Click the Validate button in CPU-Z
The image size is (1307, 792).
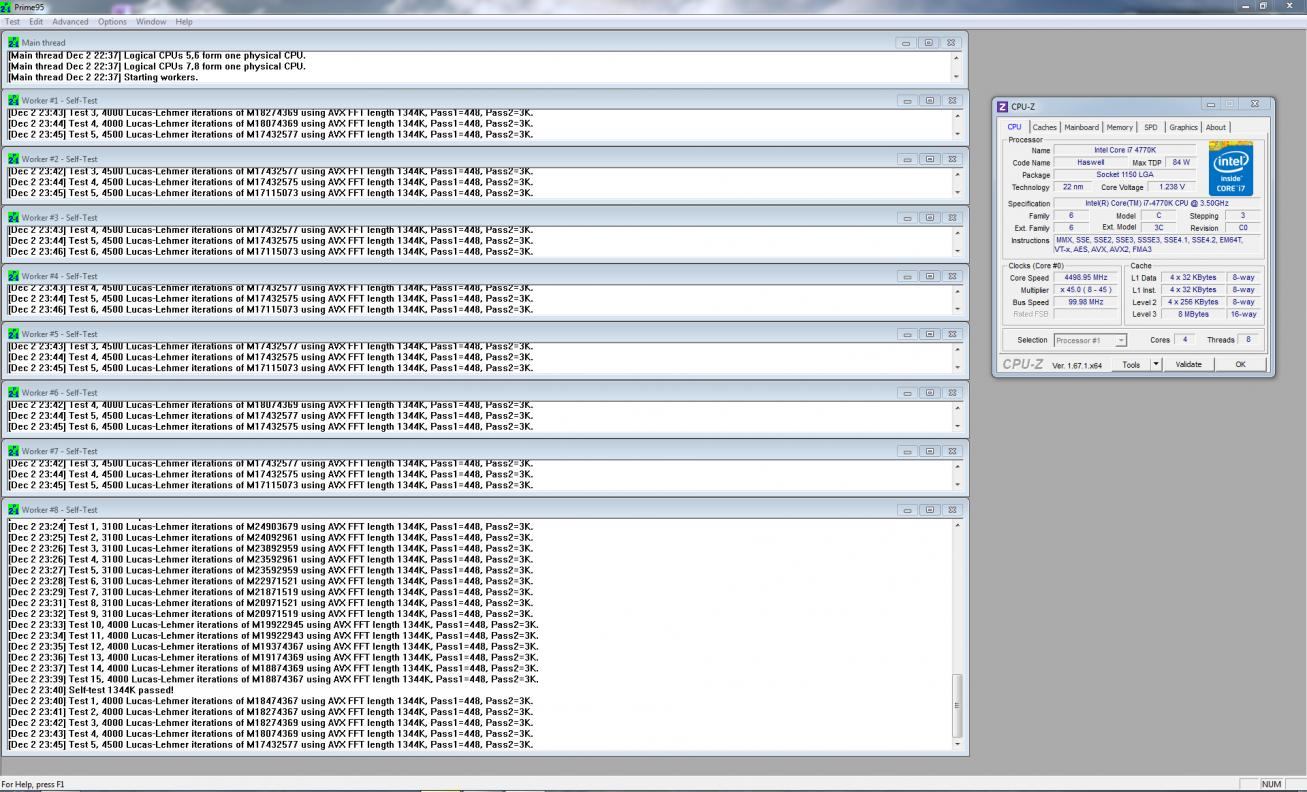pyautogui.click(x=1189, y=365)
